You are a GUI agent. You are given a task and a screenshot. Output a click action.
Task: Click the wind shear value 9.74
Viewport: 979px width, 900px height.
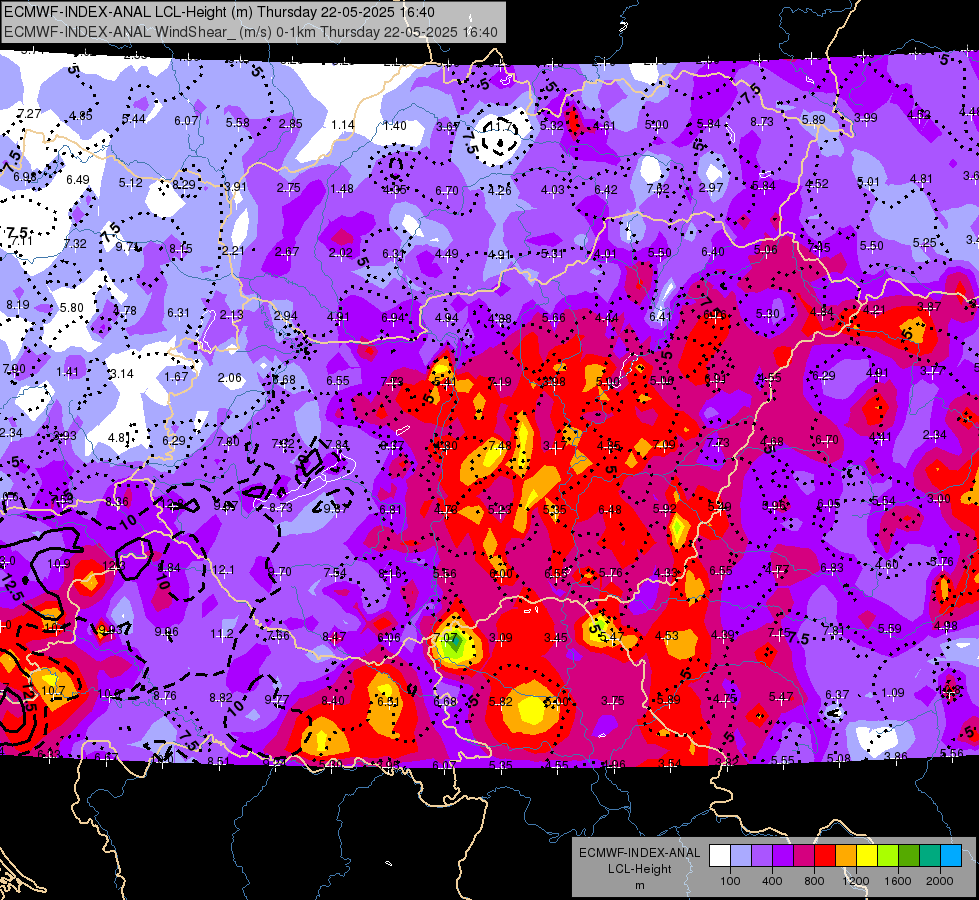point(127,246)
